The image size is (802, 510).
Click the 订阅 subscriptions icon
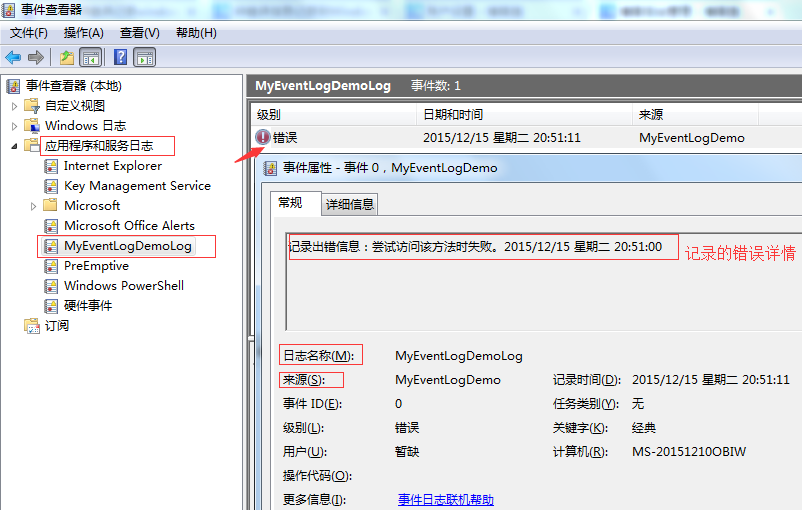(32, 326)
